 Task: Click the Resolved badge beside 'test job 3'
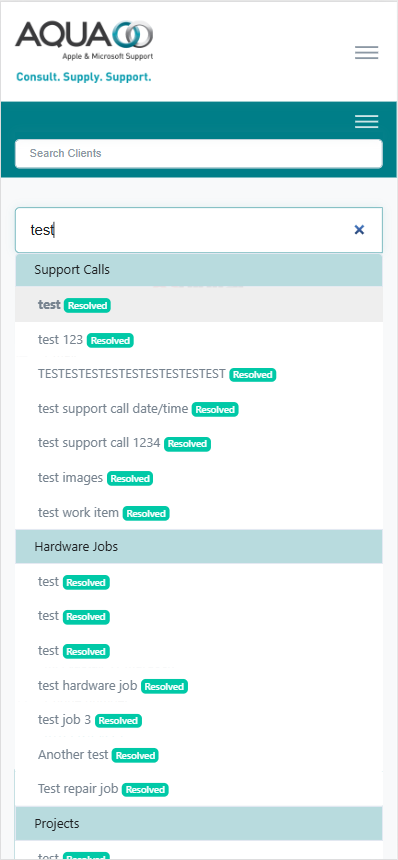click(x=118, y=721)
